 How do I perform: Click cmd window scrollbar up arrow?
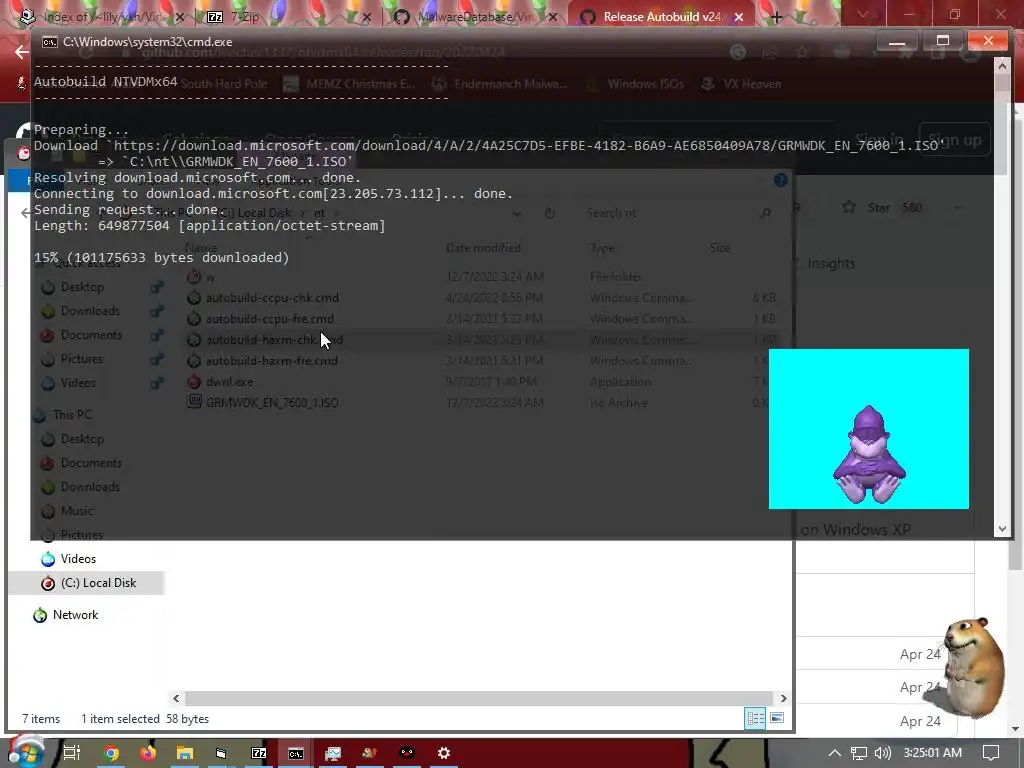(x=1002, y=65)
